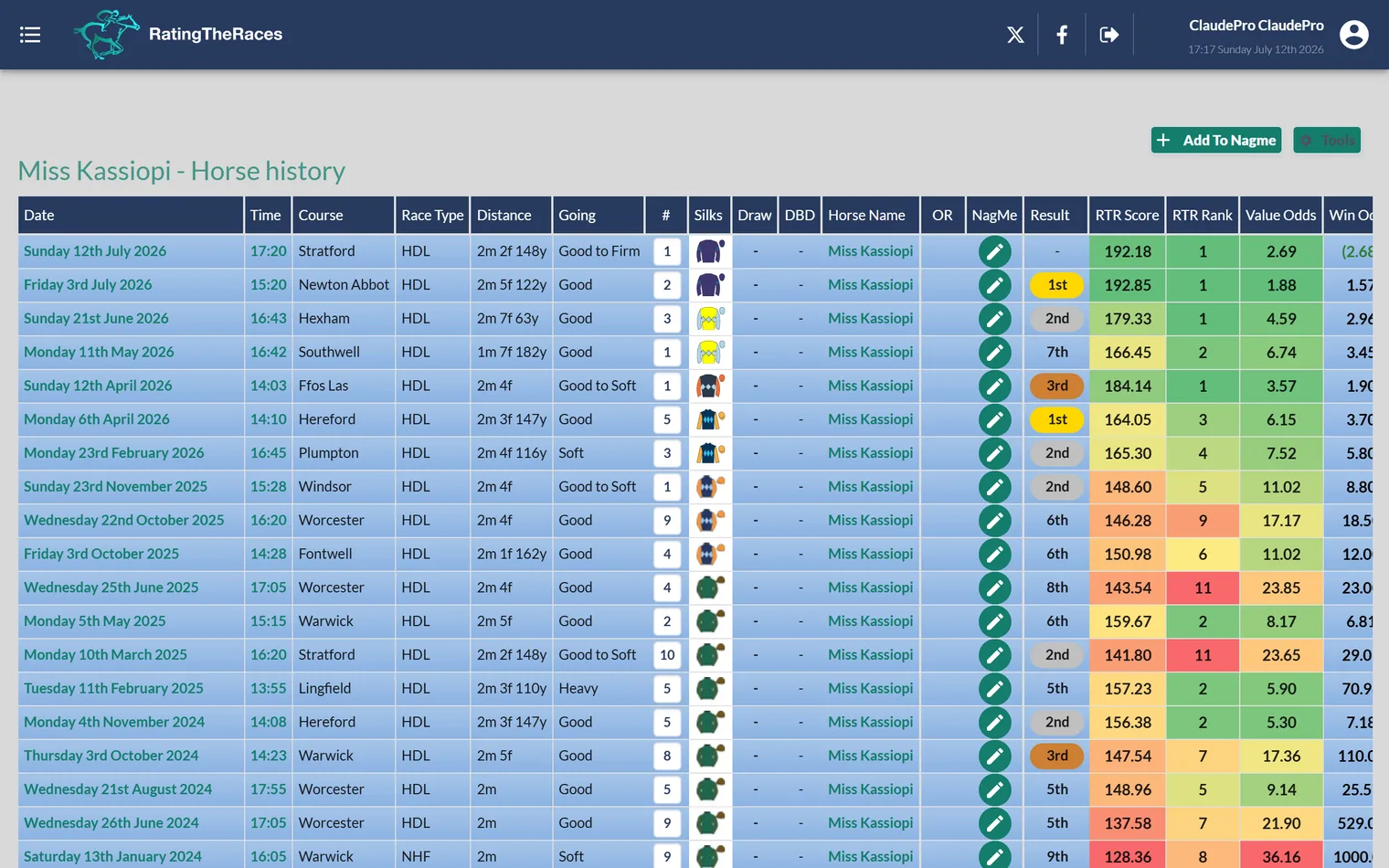Click RTR Rank 9 cell in Worcester 16:20 row

coord(1203,521)
